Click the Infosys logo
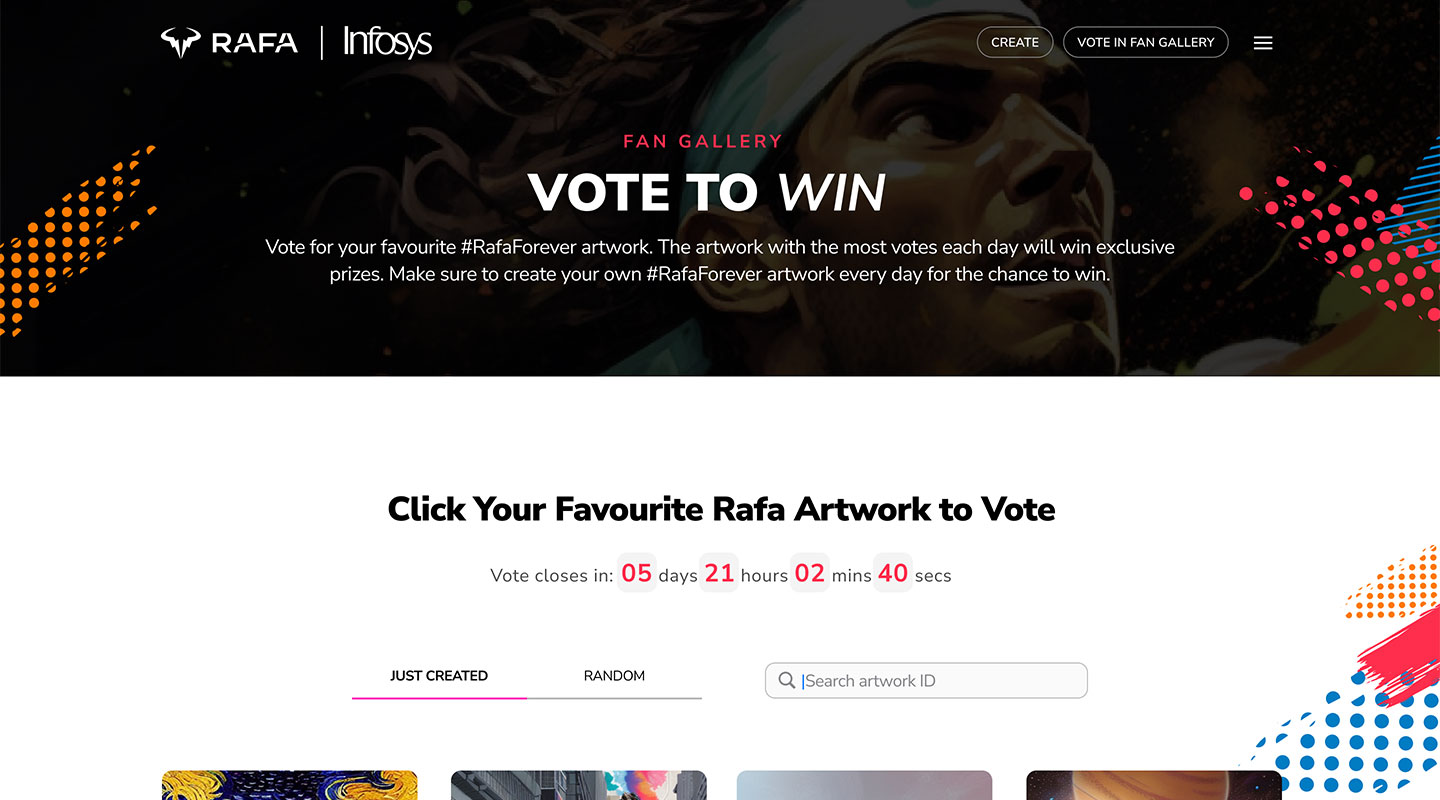This screenshot has height=800, width=1440. tap(387, 42)
